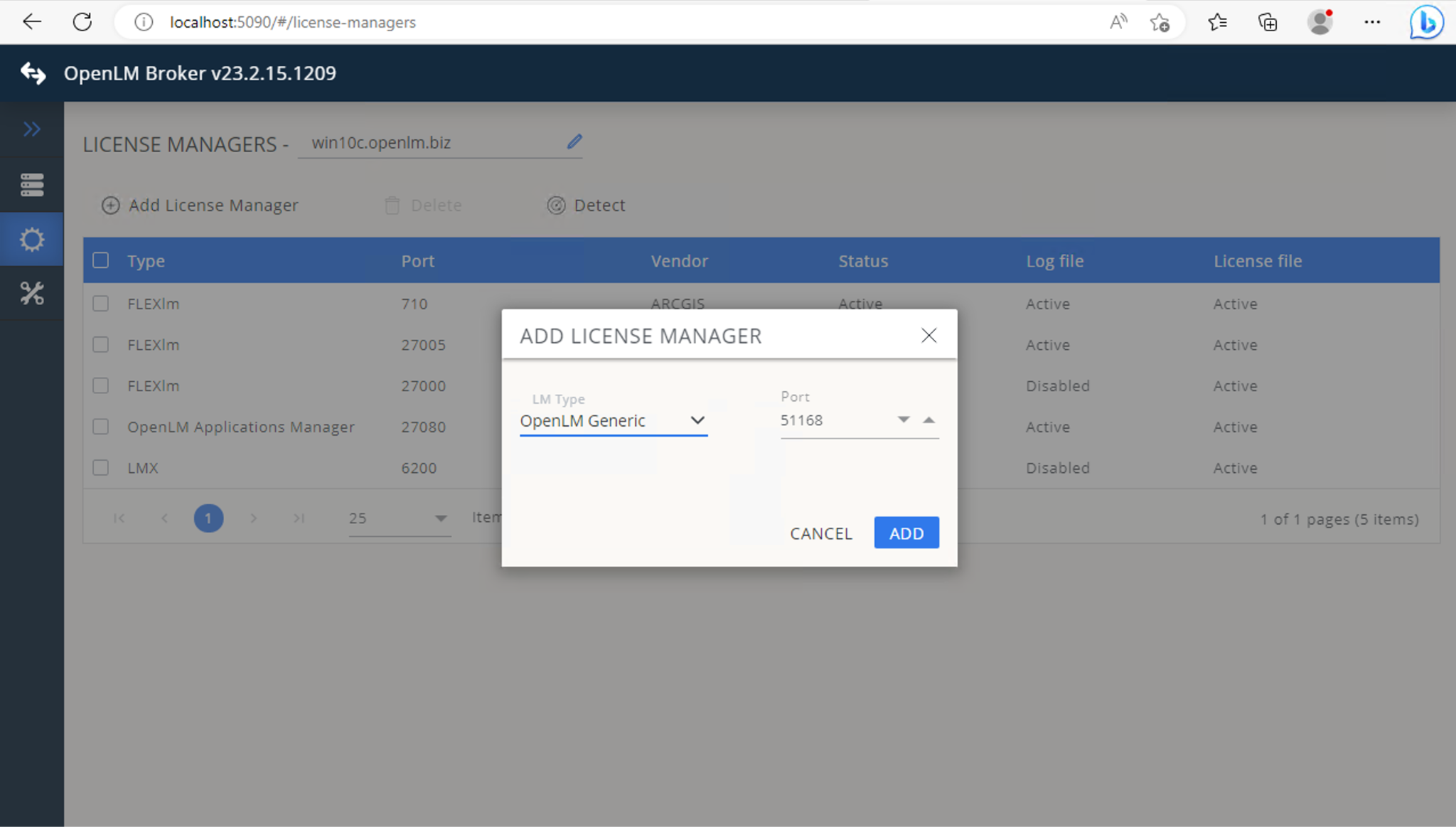Click the ADD button
The height and width of the screenshot is (827, 1456).
pyautogui.click(x=906, y=532)
